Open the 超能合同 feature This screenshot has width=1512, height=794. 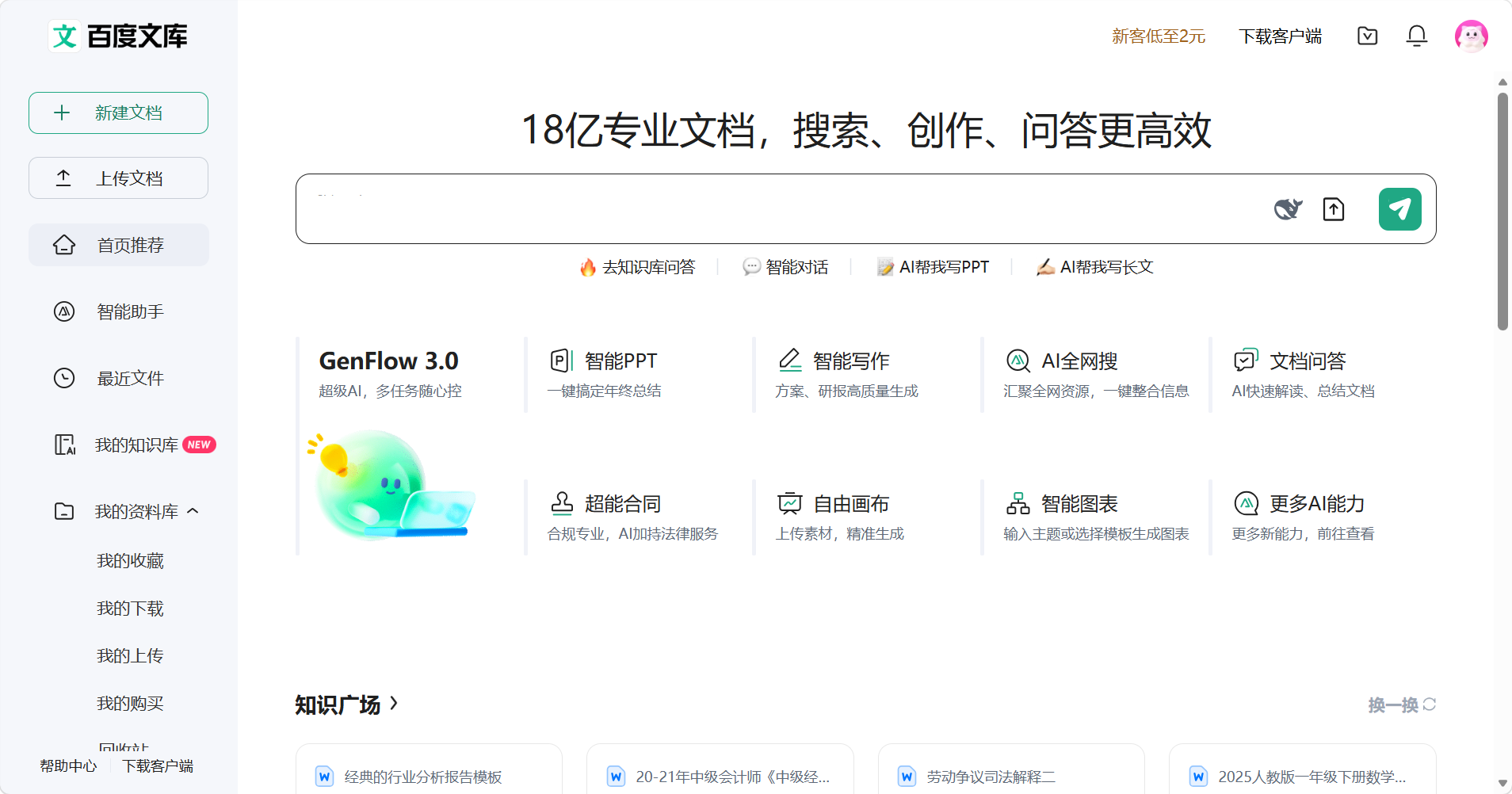(622, 502)
